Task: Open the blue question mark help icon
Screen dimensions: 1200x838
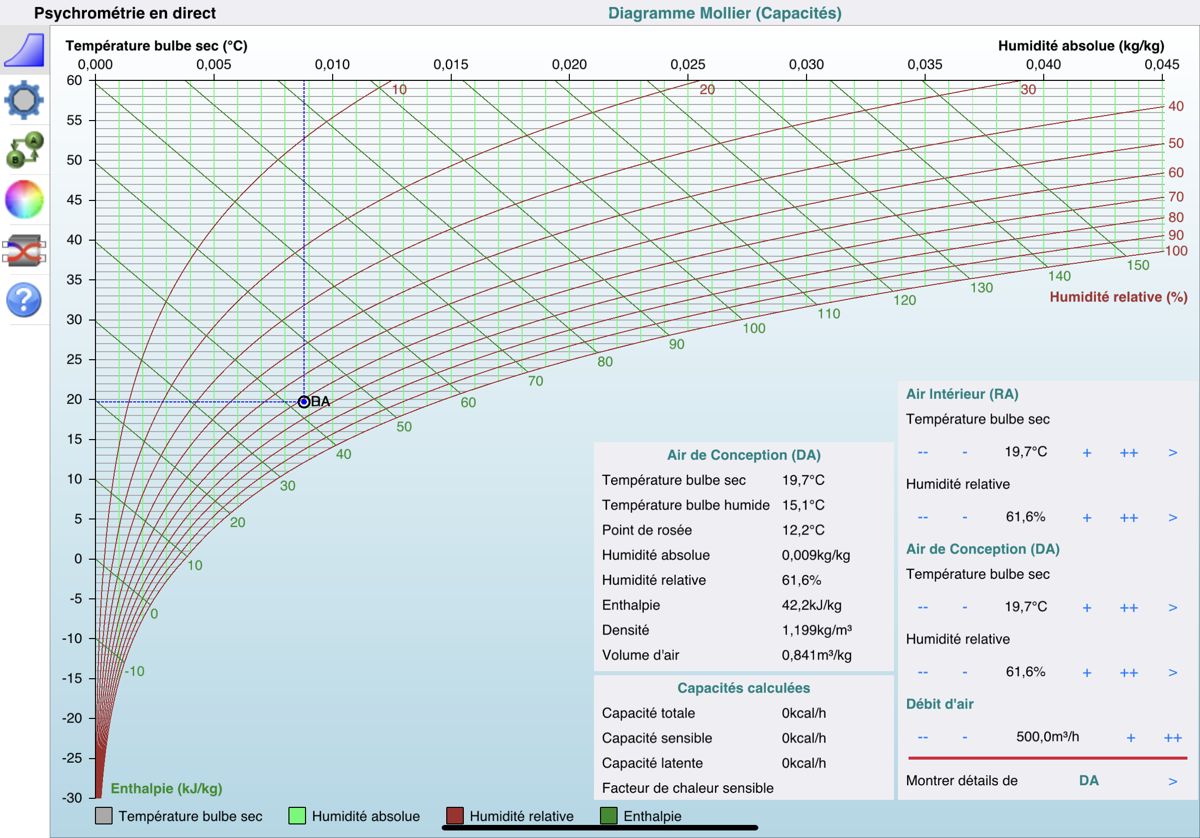Action: click(x=24, y=300)
